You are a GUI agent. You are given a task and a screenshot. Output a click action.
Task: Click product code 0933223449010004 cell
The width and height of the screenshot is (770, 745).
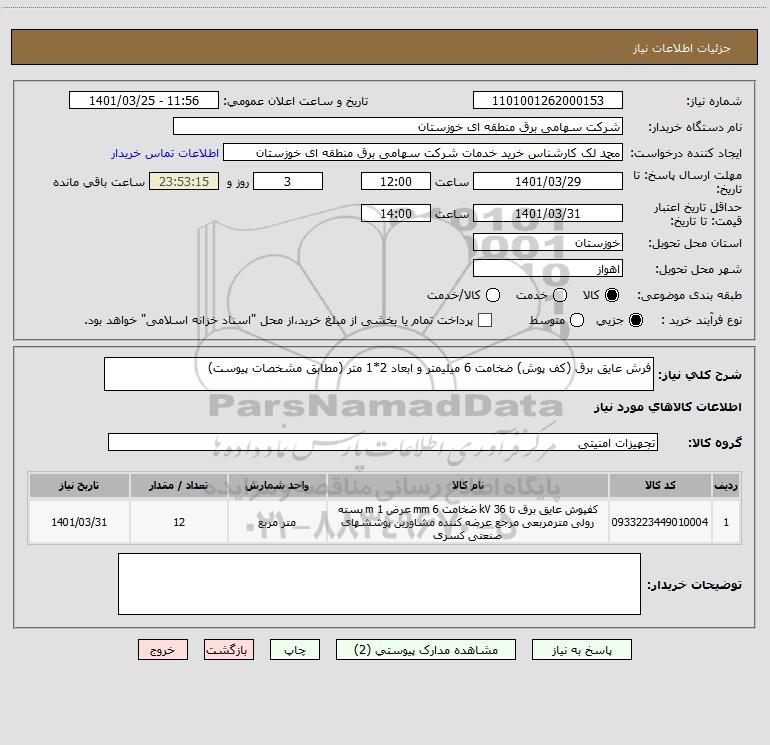(660, 522)
